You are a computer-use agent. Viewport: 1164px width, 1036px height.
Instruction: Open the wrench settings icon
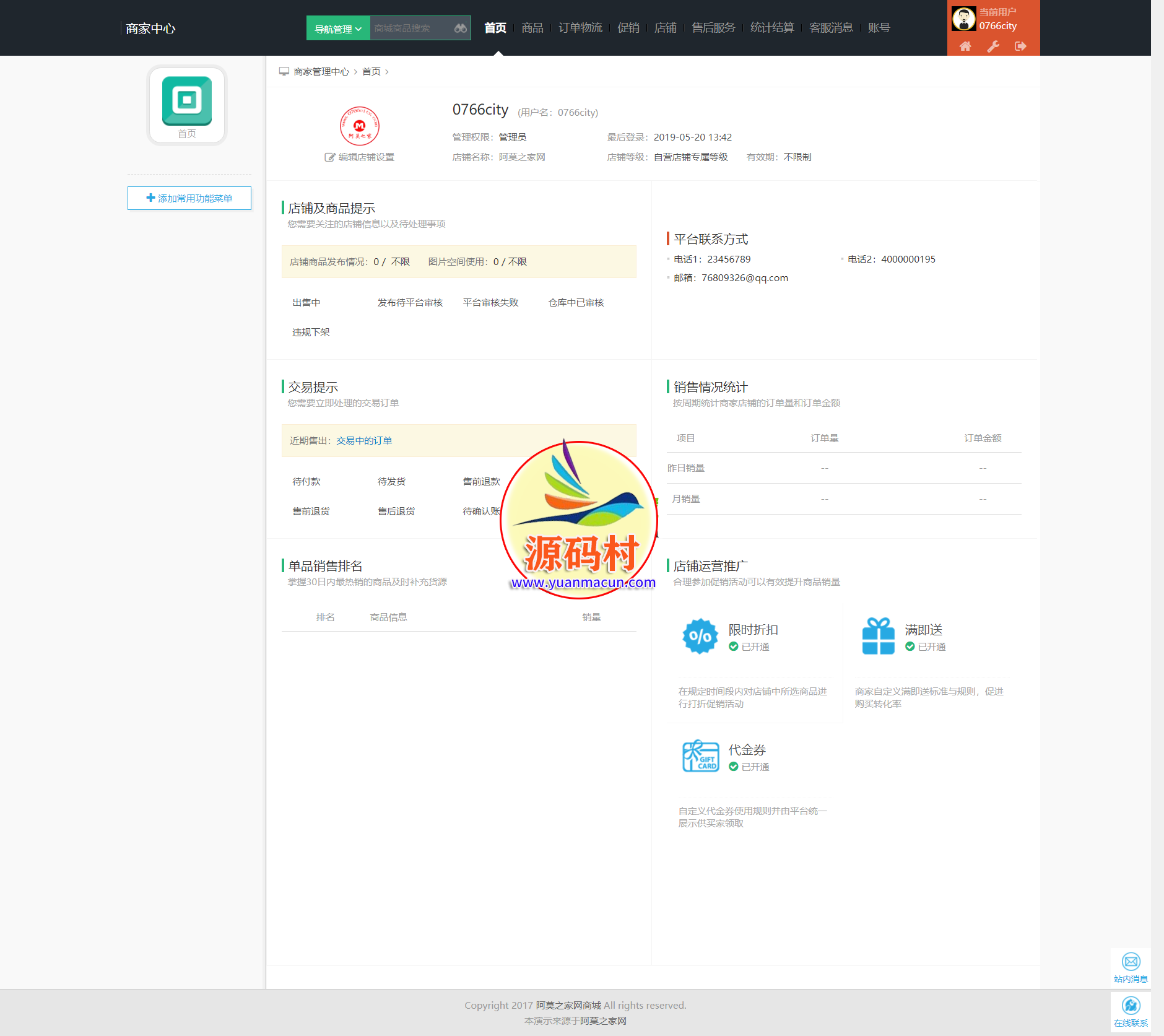coord(993,46)
